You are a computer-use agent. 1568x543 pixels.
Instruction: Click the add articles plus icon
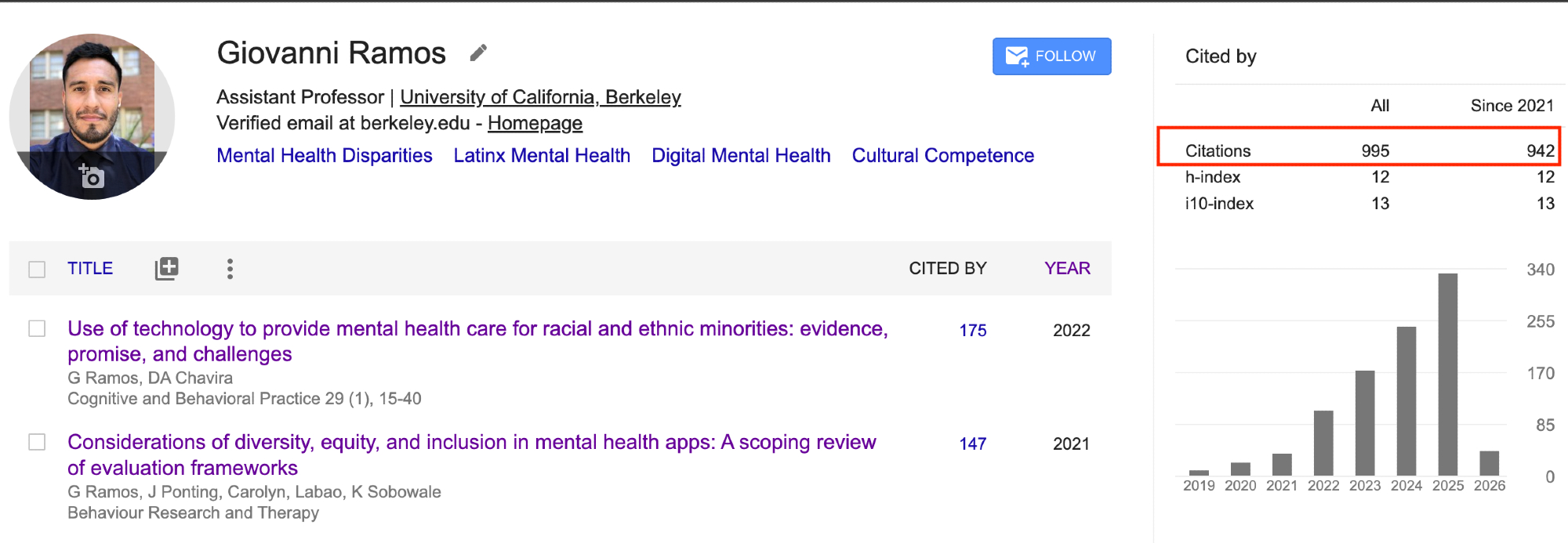coord(166,269)
